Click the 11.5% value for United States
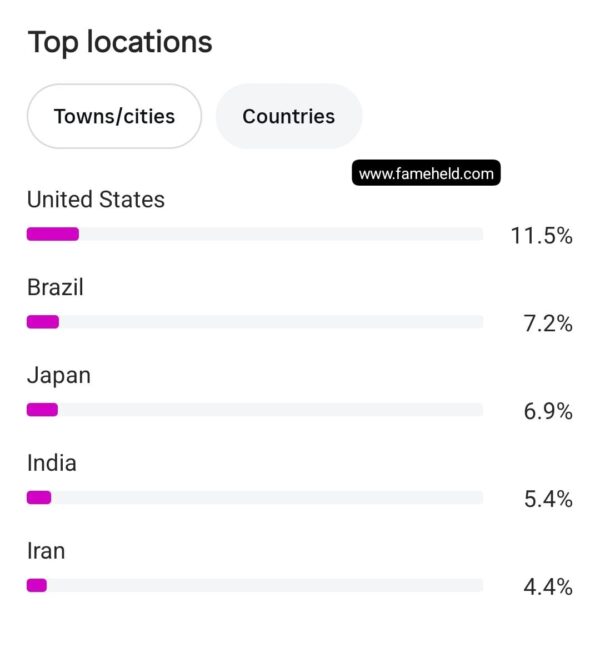The height and width of the screenshot is (647, 600). (541, 236)
